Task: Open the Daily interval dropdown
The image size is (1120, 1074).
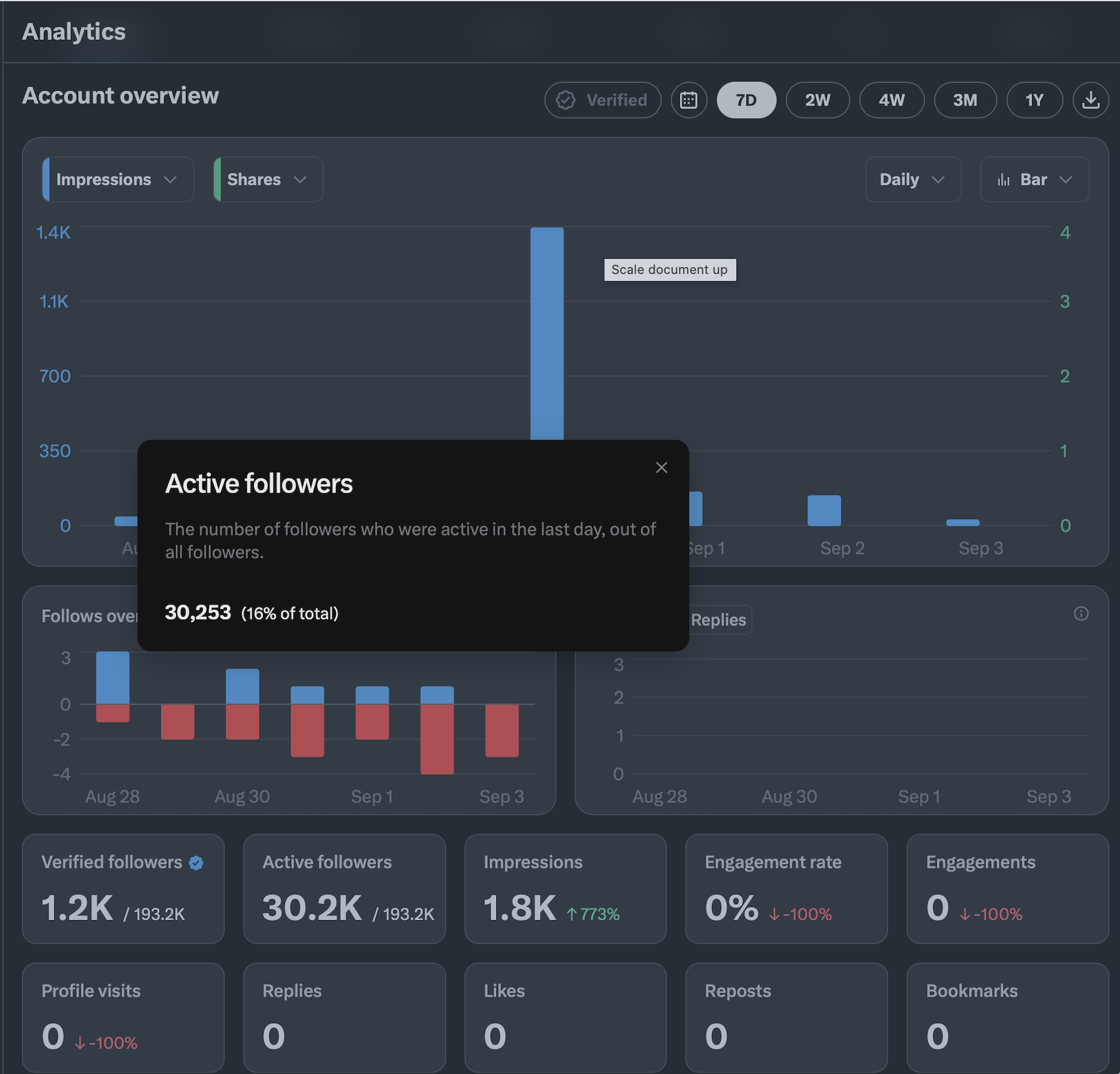Action: [x=913, y=179]
